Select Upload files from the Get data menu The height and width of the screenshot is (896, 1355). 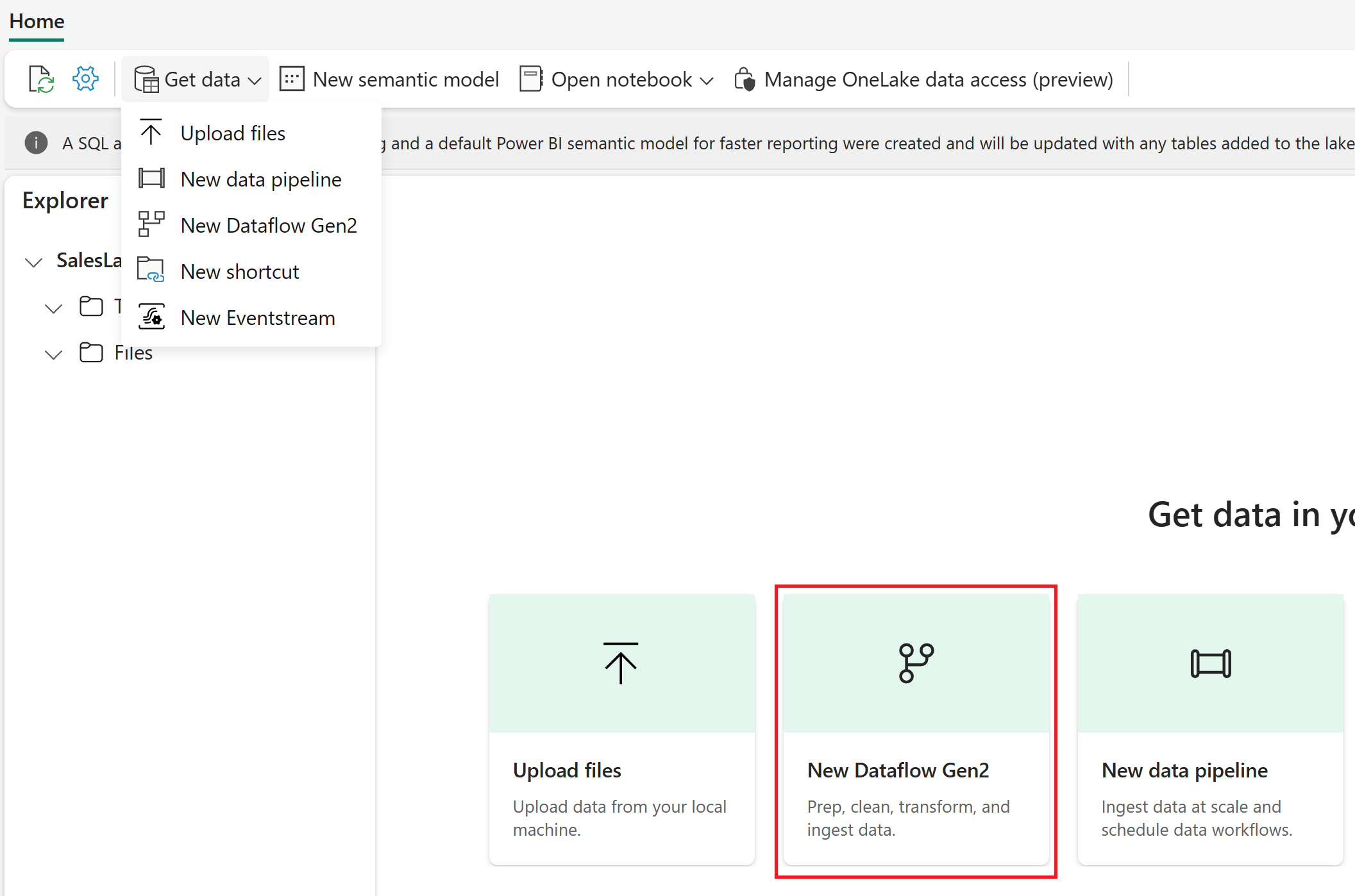233,133
